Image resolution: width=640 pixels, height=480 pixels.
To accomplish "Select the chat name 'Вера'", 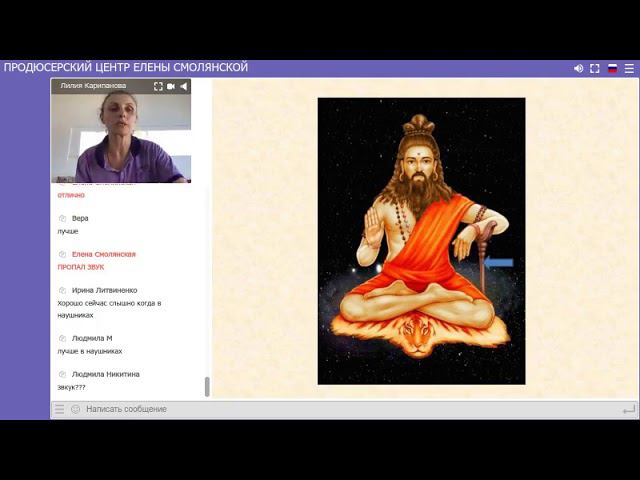I will pyautogui.click(x=80, y=218).
